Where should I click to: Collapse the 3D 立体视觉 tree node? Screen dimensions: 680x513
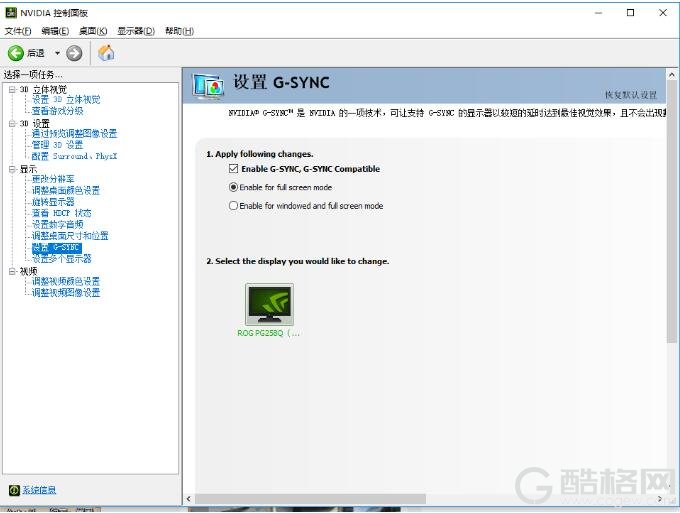tap(12, 89)
